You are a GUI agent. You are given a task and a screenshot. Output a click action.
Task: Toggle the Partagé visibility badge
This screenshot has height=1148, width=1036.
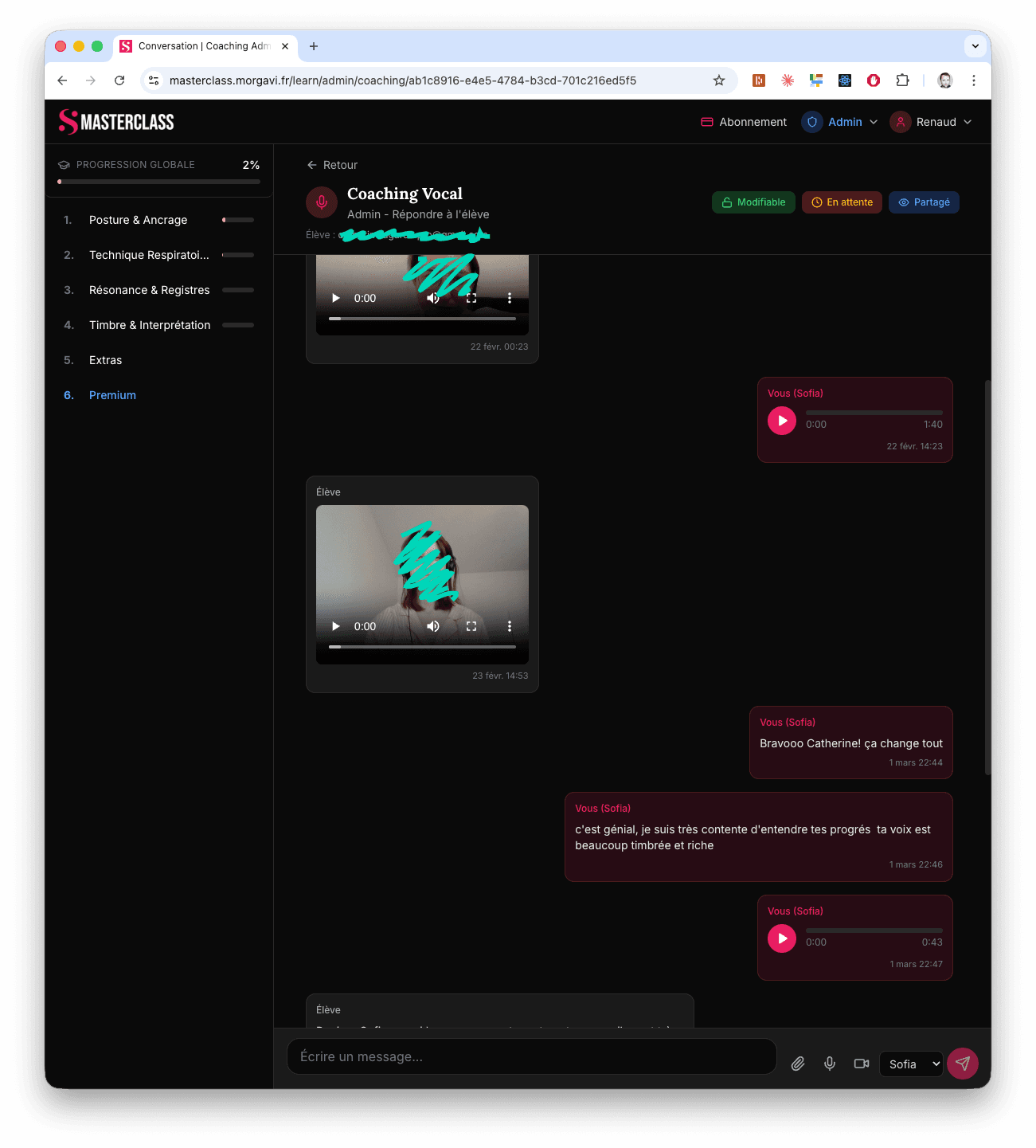pos(924,202)
